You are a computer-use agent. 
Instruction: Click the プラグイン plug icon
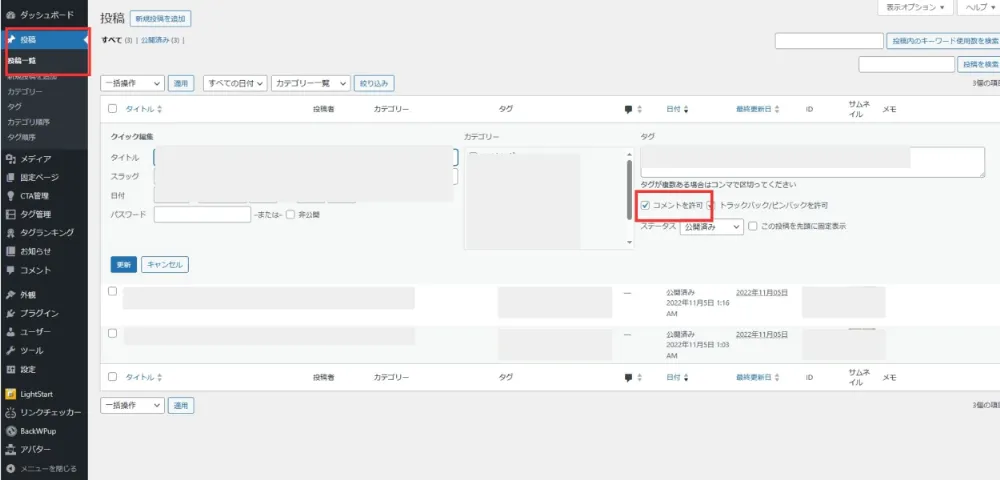10,314
